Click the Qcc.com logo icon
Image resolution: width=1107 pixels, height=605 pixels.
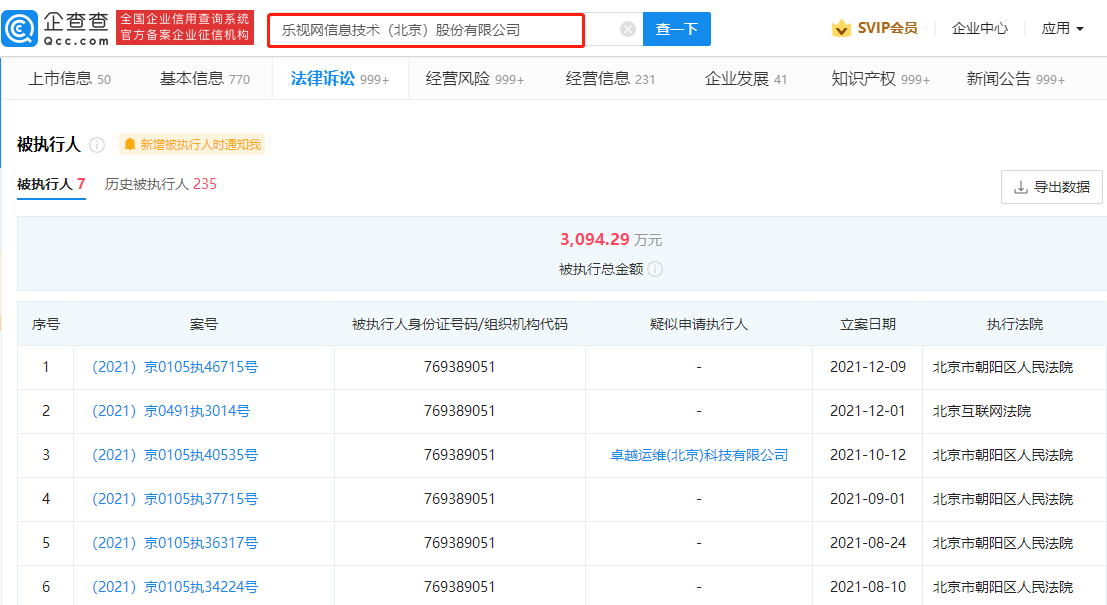coord(21,29)
